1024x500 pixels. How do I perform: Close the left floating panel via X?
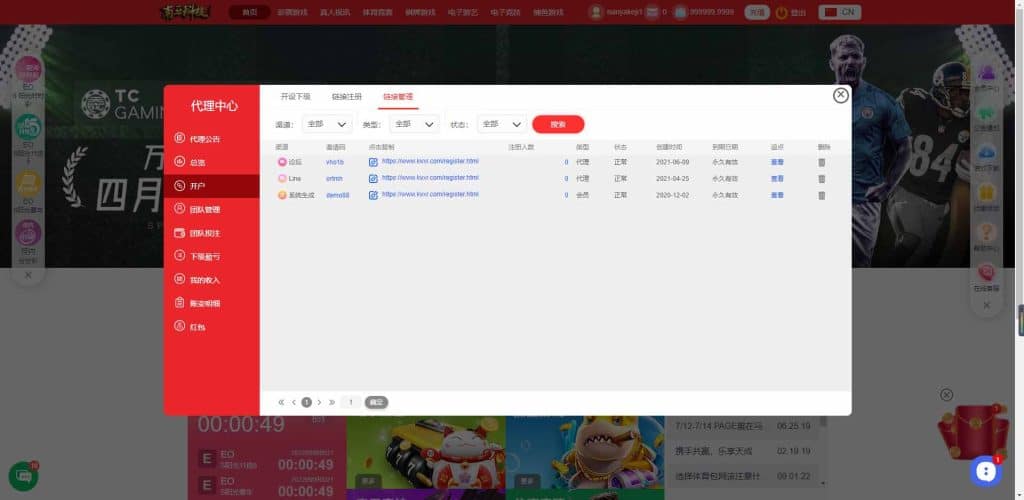28,275
